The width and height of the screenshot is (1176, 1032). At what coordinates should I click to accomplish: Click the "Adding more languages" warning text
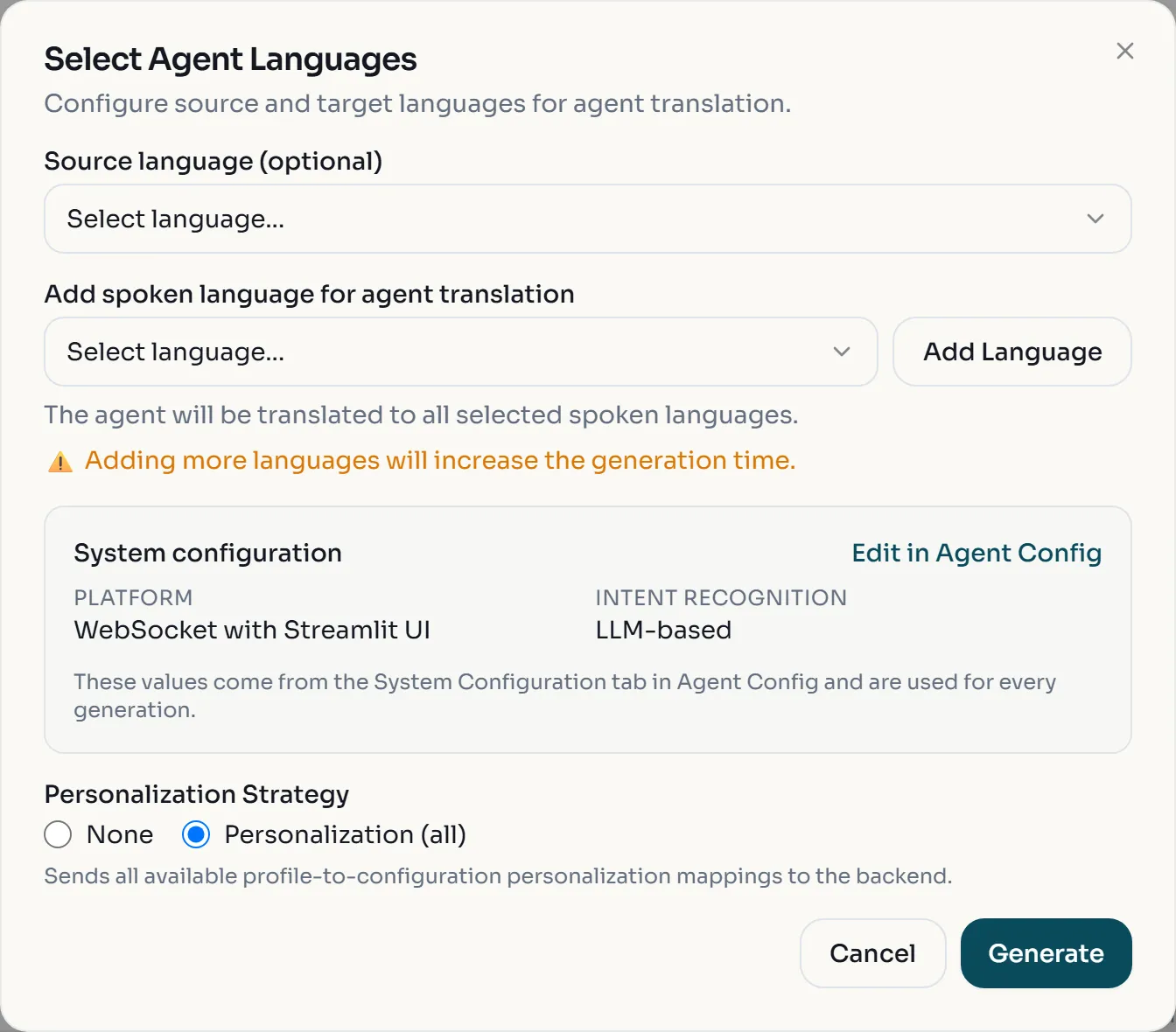coord(440,460)
